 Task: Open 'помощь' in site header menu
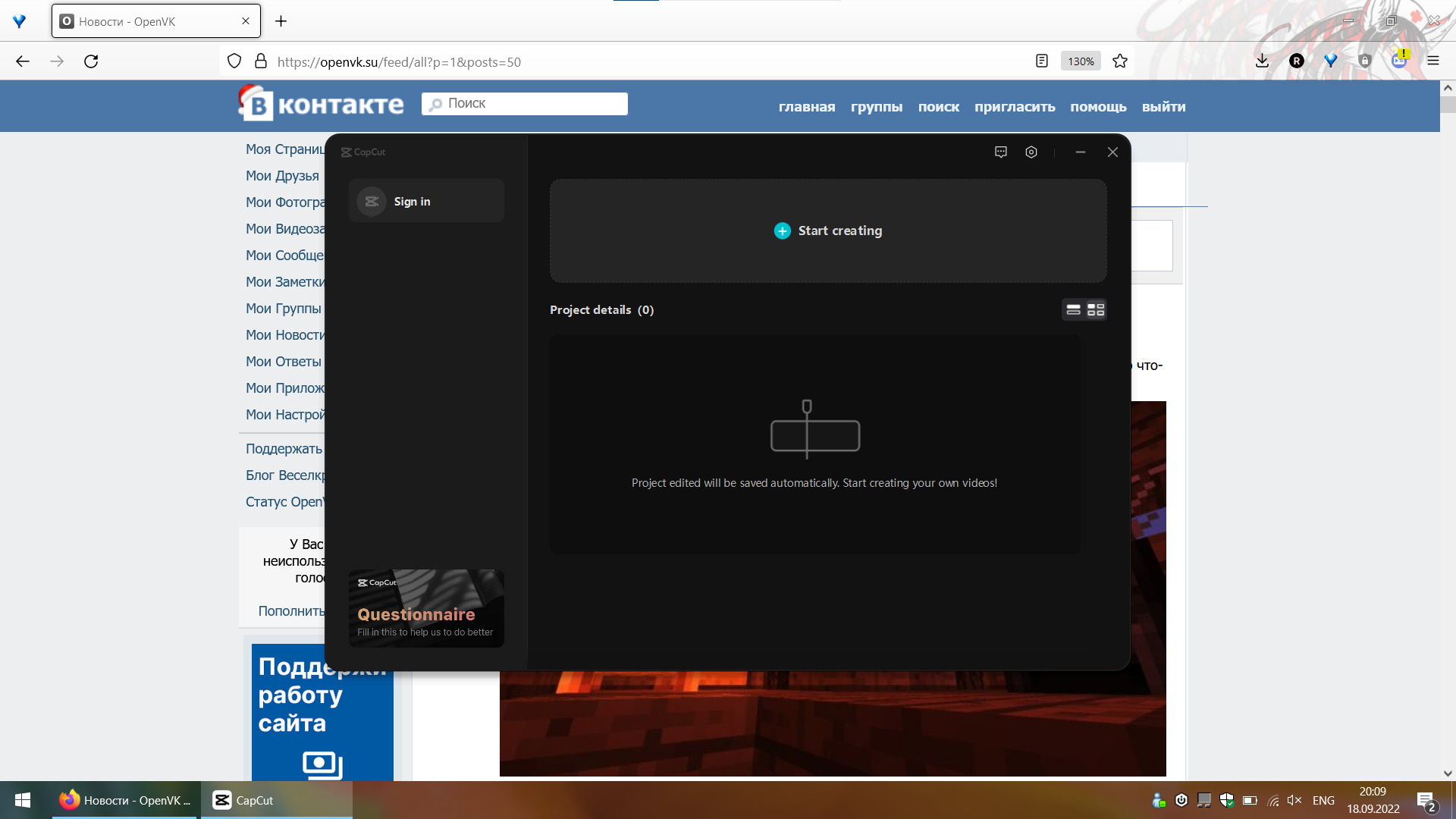(x=1098, y=107)
